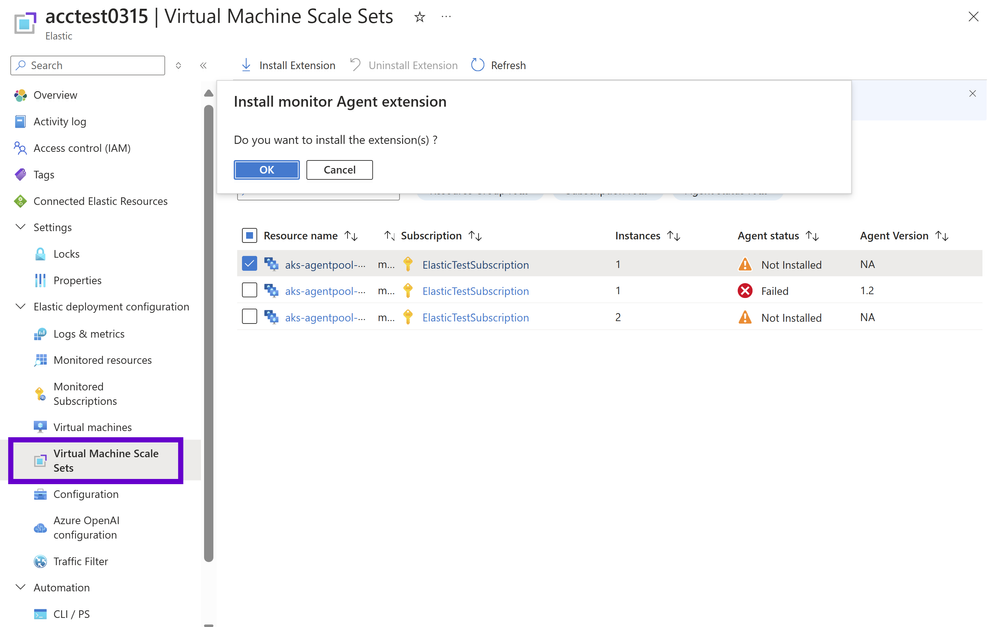The image size is (999, 627).
Task: Open the Azure OpenAI configuration item
Action: (85, 528)
